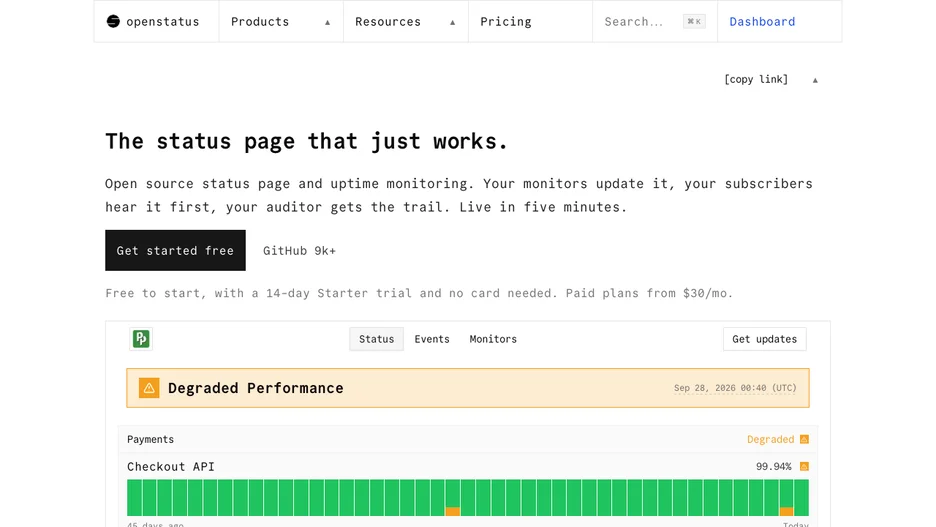Click the mid-chart uptime bar with orange segment

[452, 498]
